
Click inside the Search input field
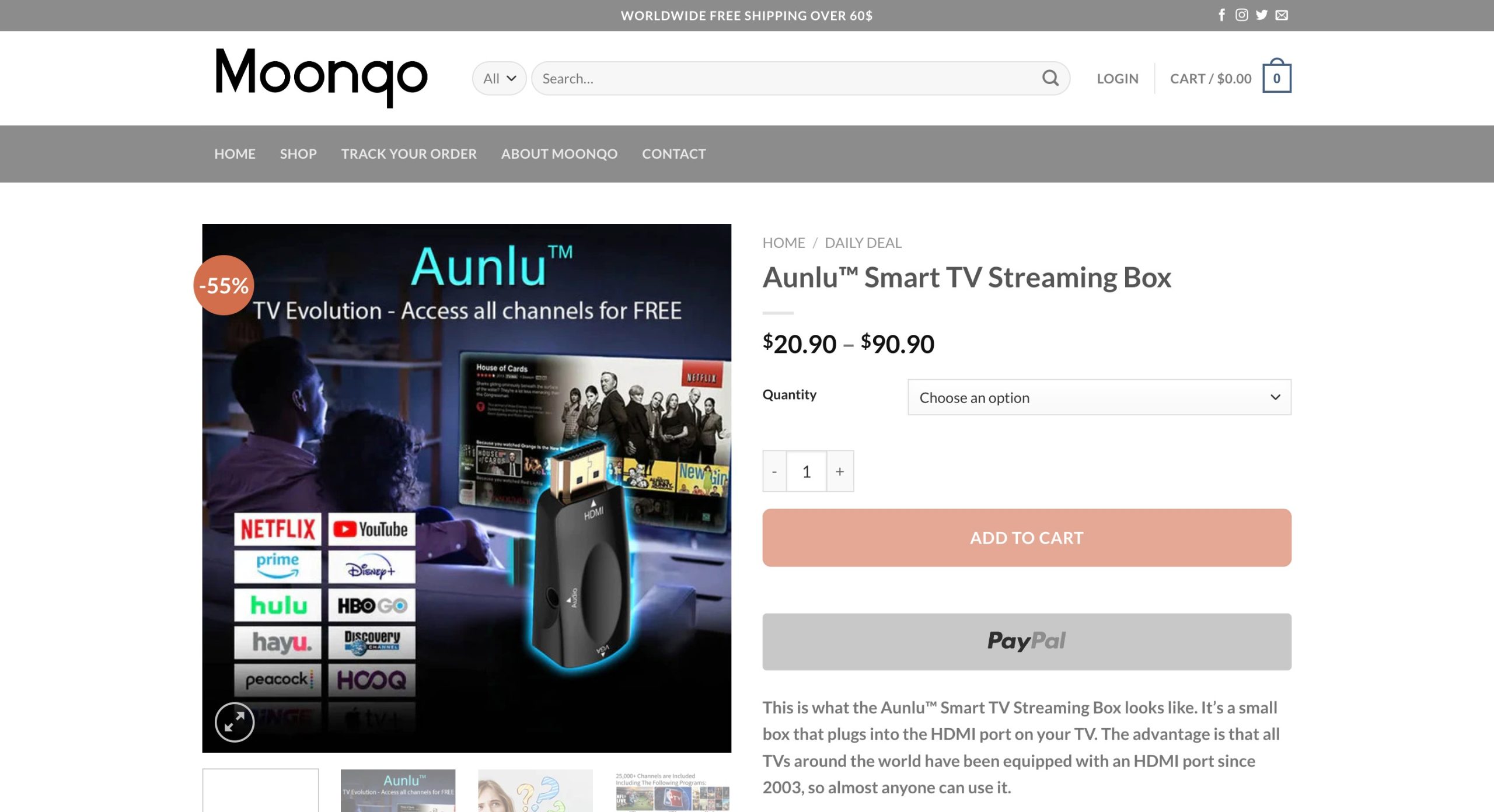(788, 78)
